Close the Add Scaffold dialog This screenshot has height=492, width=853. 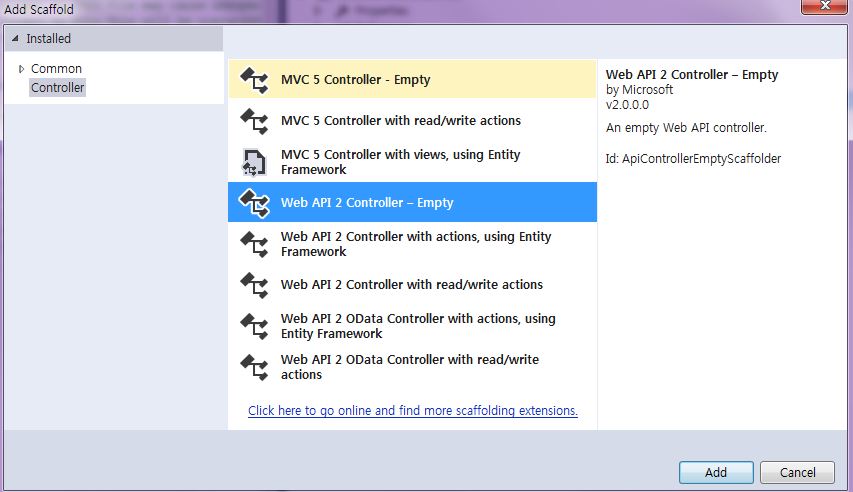pos(824,6)
